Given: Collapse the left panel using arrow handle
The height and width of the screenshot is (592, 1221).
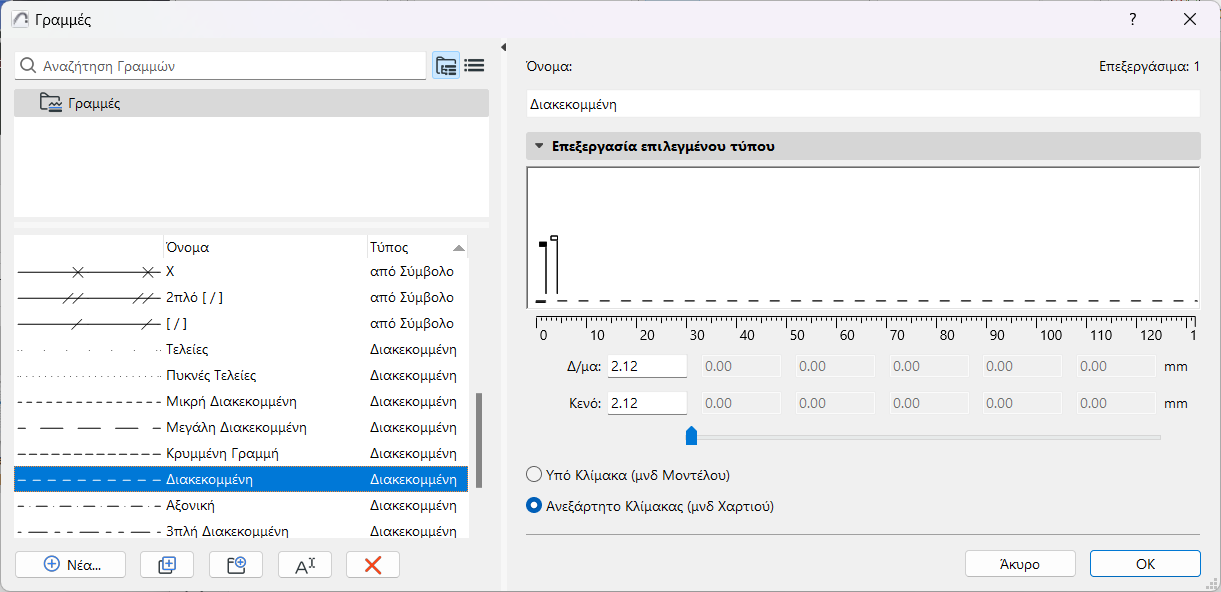Looking at the screenshot, I should click(503, 47).
